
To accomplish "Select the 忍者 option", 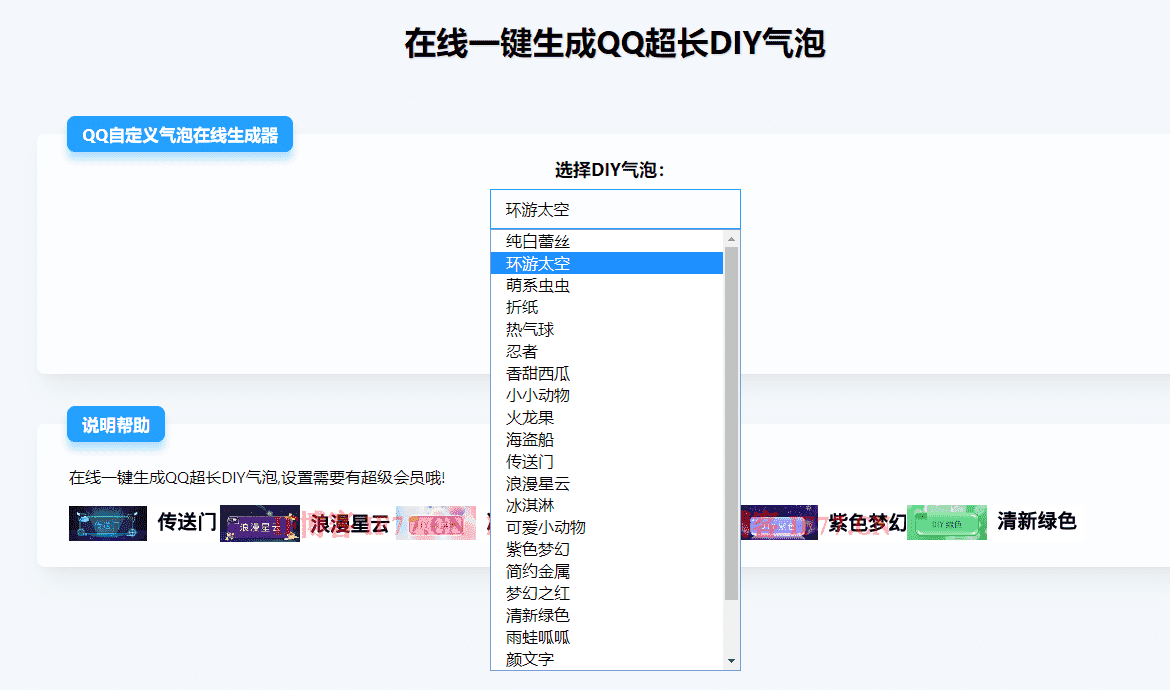I will pos(607,351).
